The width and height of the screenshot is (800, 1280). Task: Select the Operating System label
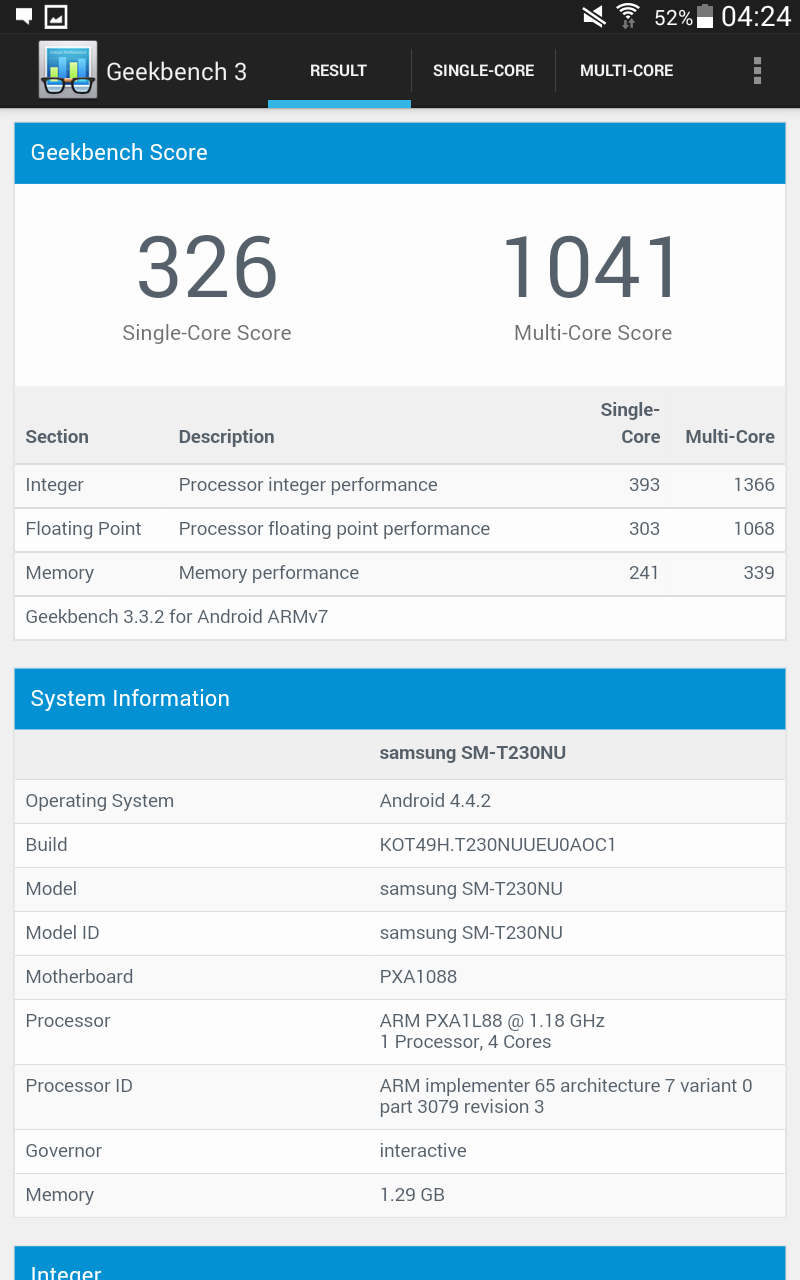[100, 801]
